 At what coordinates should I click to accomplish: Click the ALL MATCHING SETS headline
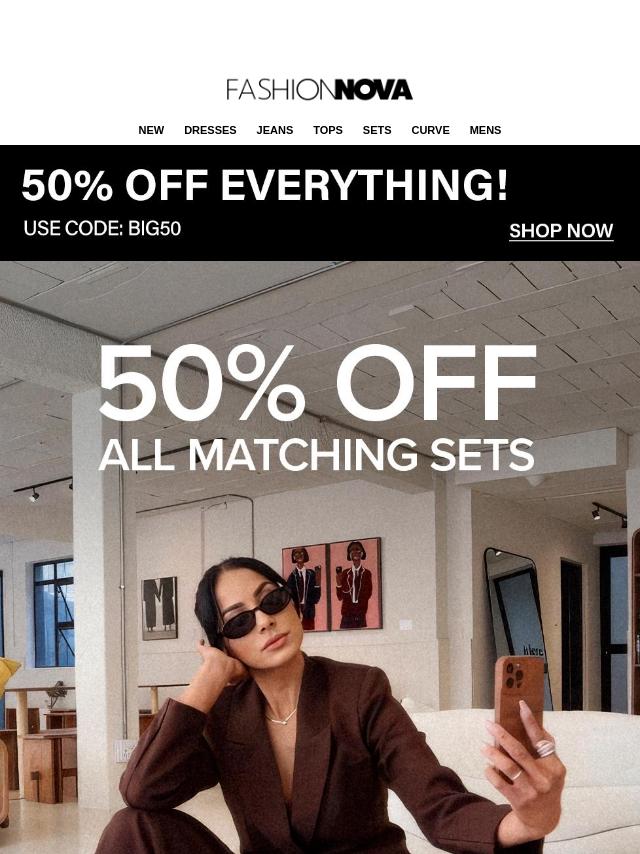316,455
